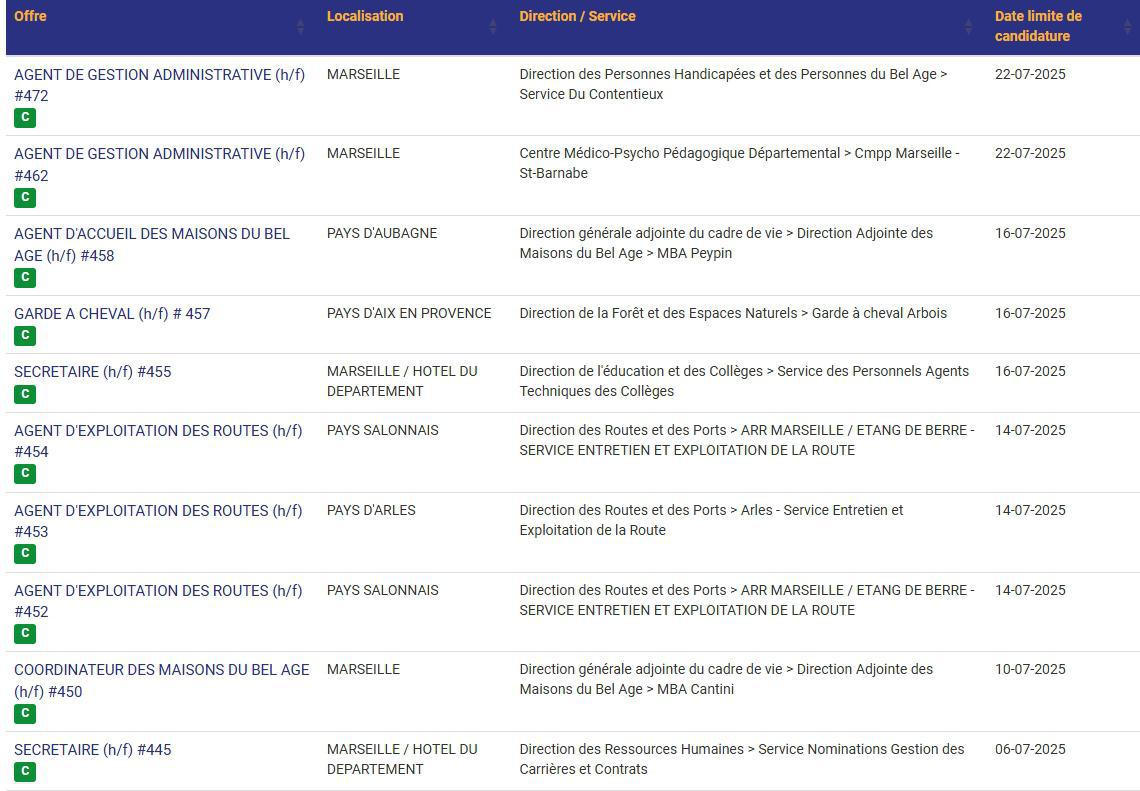
Task: Click the green C badge under GARDE A CHEVAL #457
Action: click(x=25, y=336)
